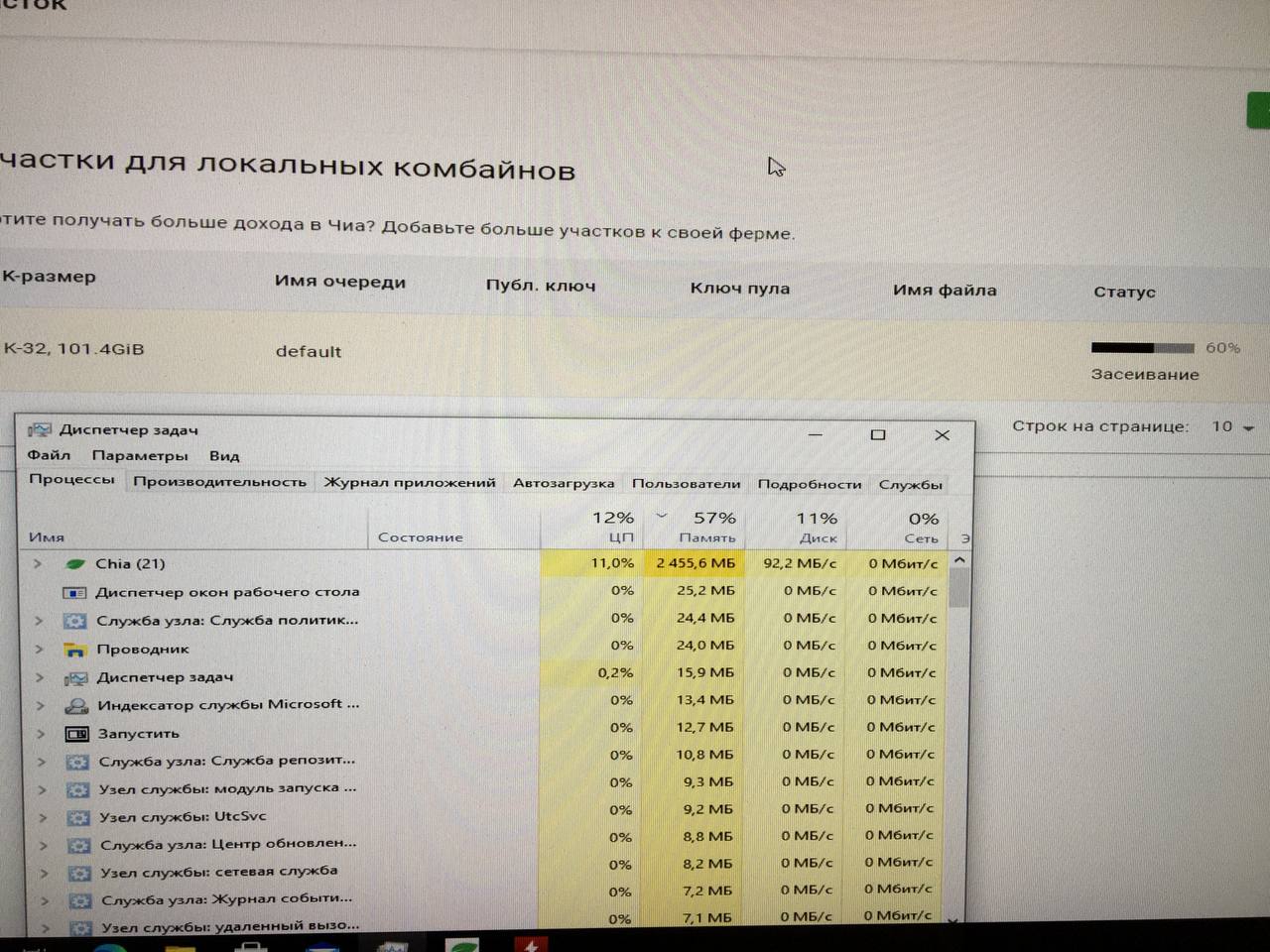Click the 60% plot progress bar
The height and width of the screenshot is (952, 1270).
(x=1142, y=348)
